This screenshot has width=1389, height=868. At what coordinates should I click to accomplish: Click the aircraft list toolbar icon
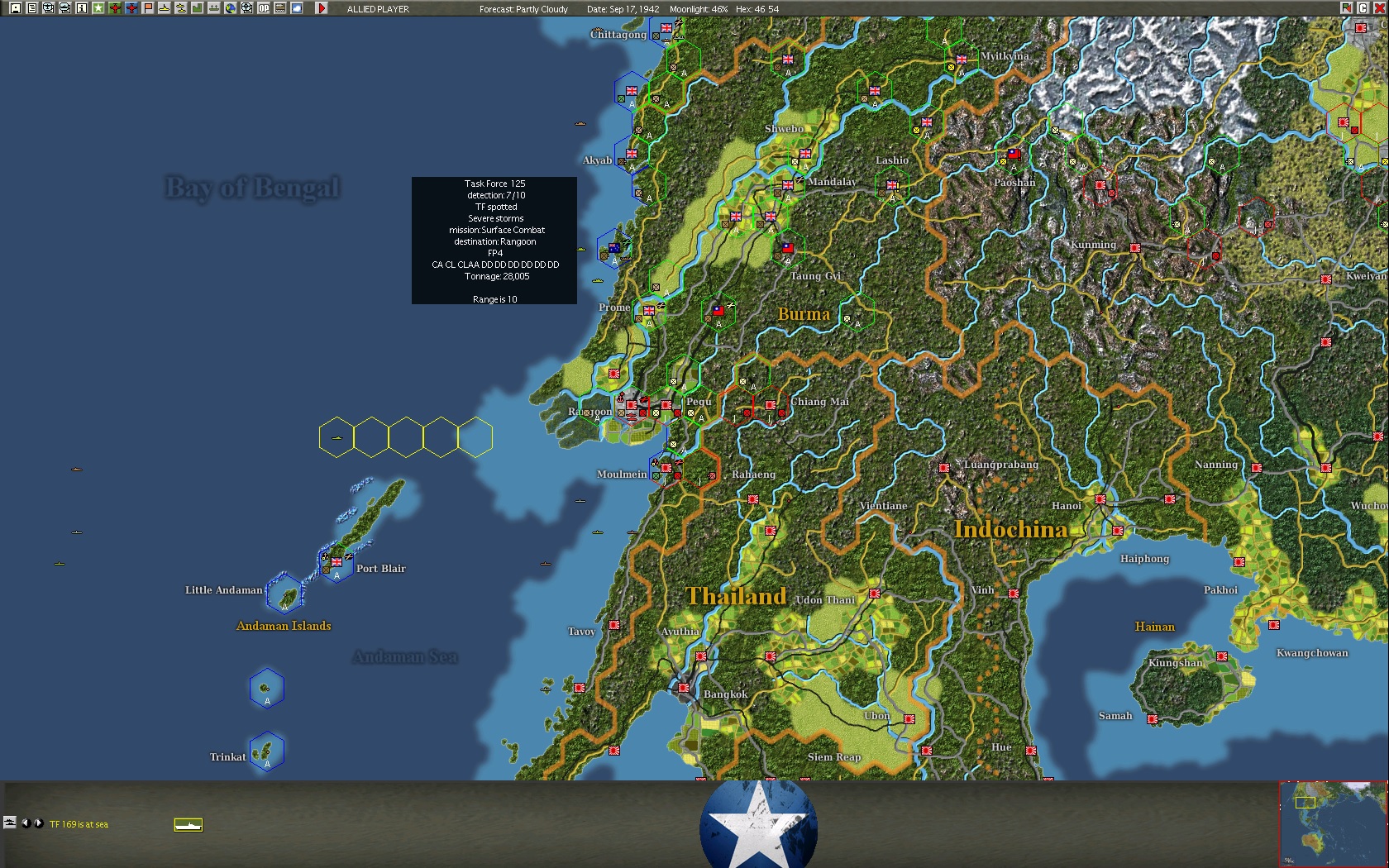pyautogui.click(x=48, y=8)
